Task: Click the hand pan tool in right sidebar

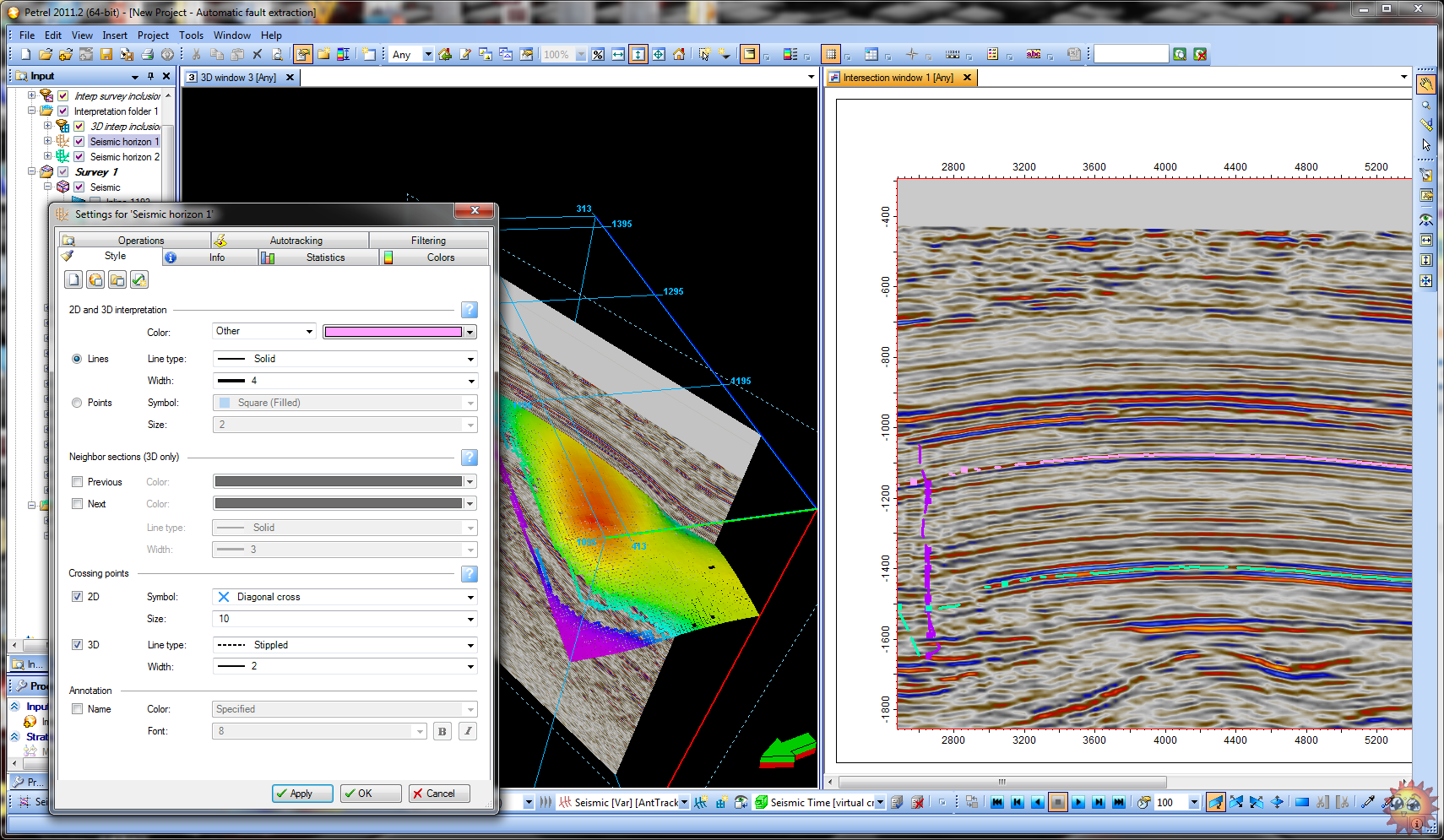Action: (1426, 84)
